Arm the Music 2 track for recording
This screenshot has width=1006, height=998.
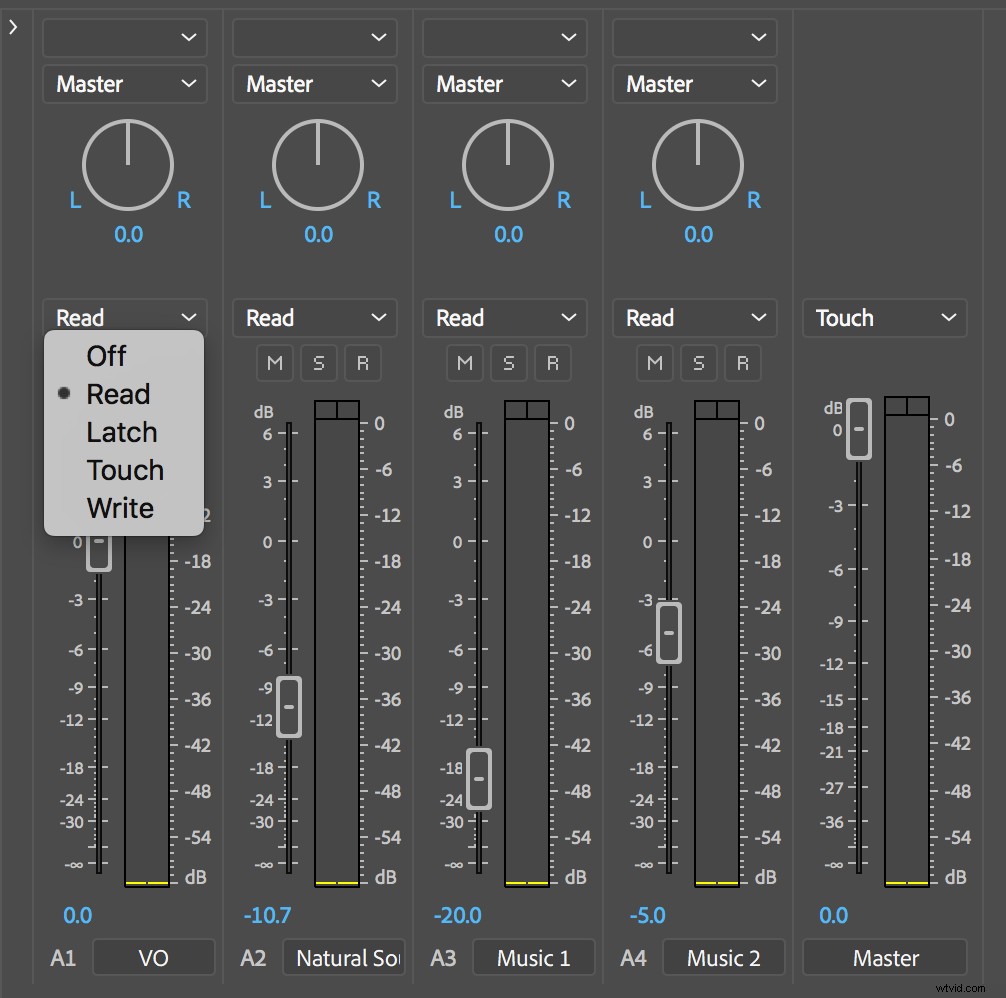click(743, 363)
